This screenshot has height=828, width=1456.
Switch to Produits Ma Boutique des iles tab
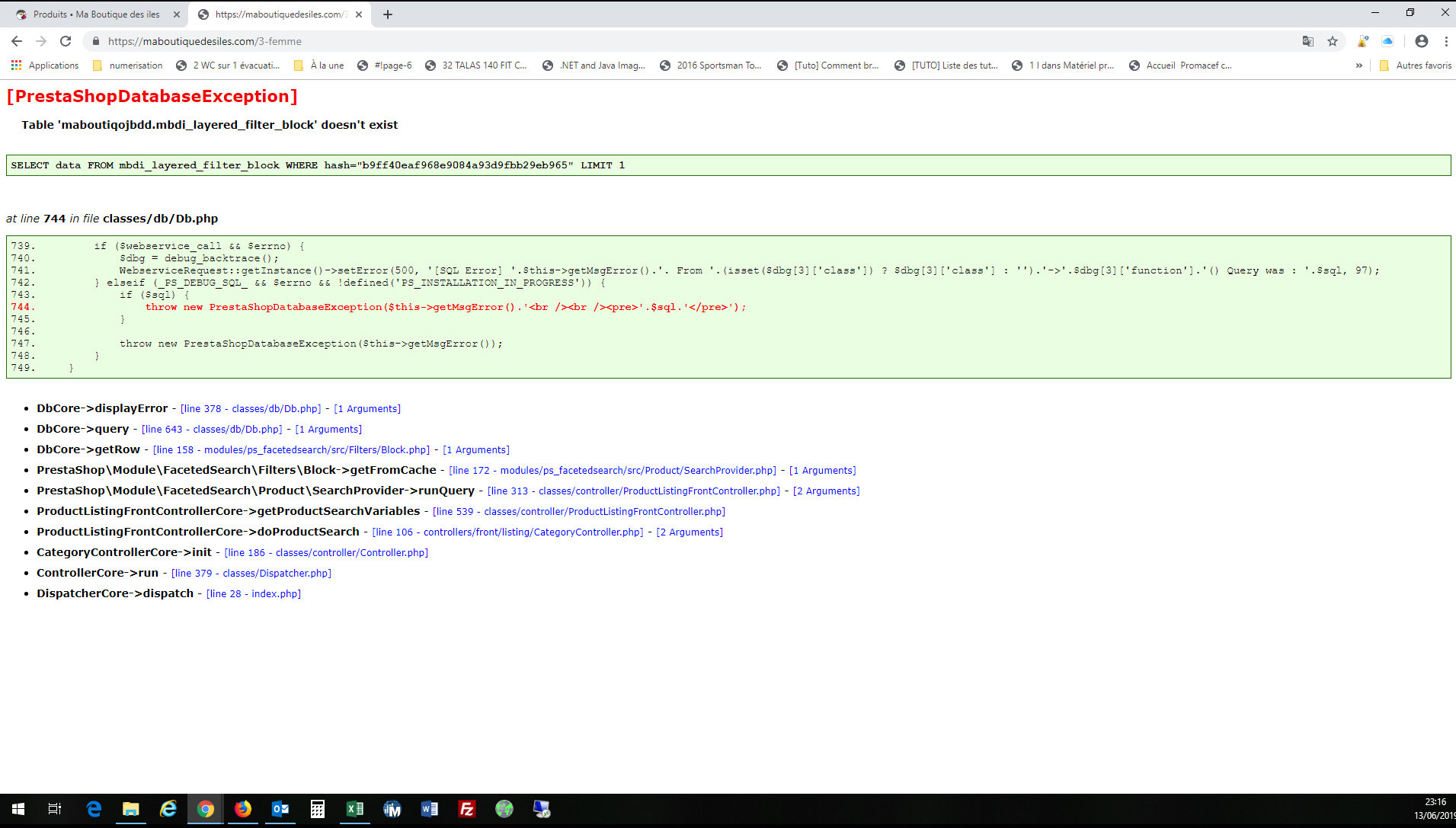coord(96,14)
